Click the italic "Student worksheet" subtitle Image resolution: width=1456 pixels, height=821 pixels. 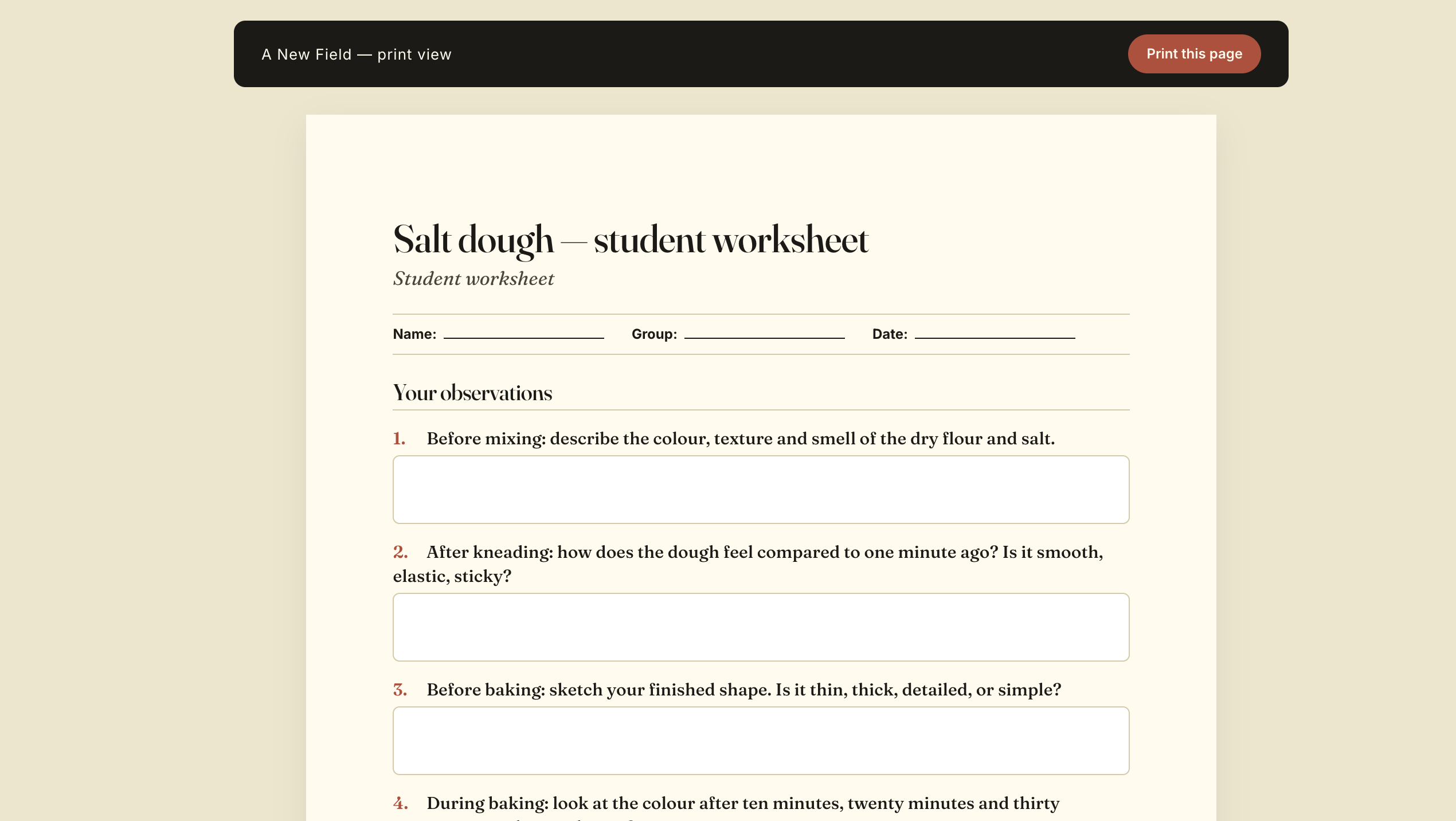[473, 279]
